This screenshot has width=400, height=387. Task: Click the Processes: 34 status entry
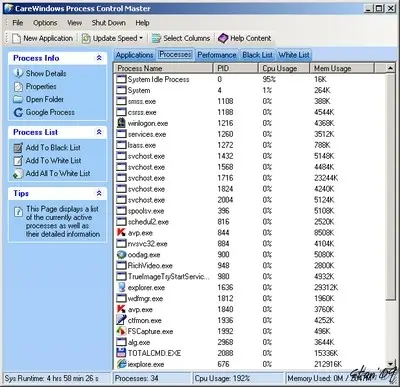152,379
